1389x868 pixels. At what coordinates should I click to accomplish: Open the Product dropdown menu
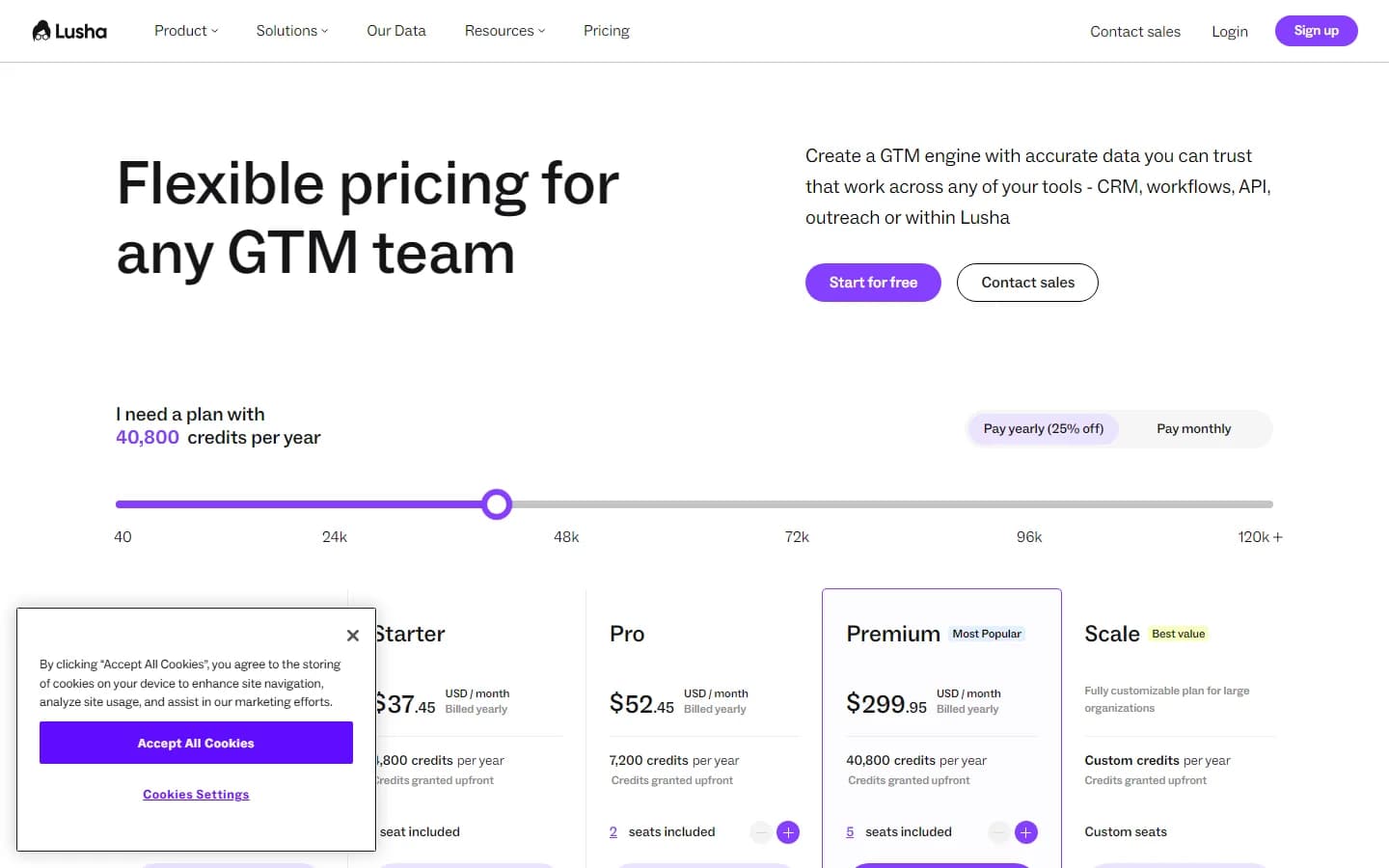[x=185, y=30]
